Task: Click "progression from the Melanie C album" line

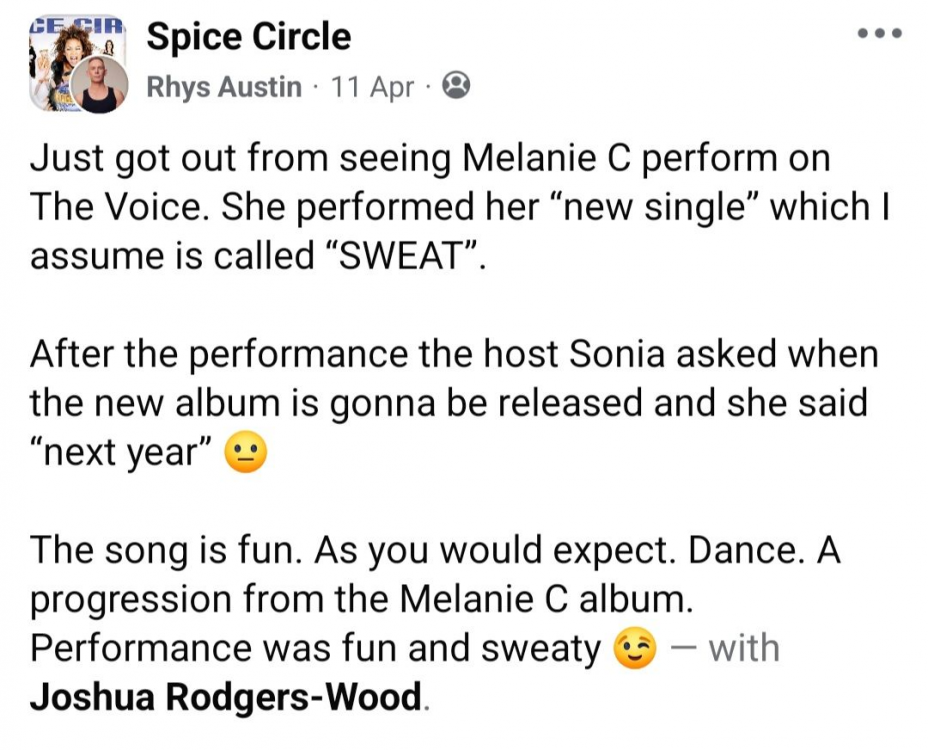Action: (361, 599)
